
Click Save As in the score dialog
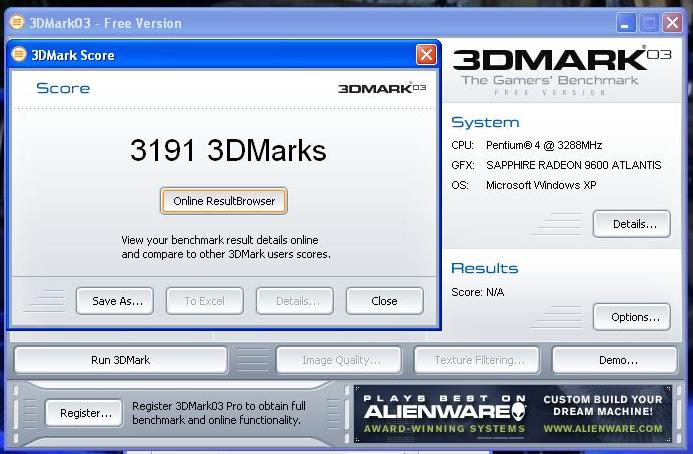(115, 301)
